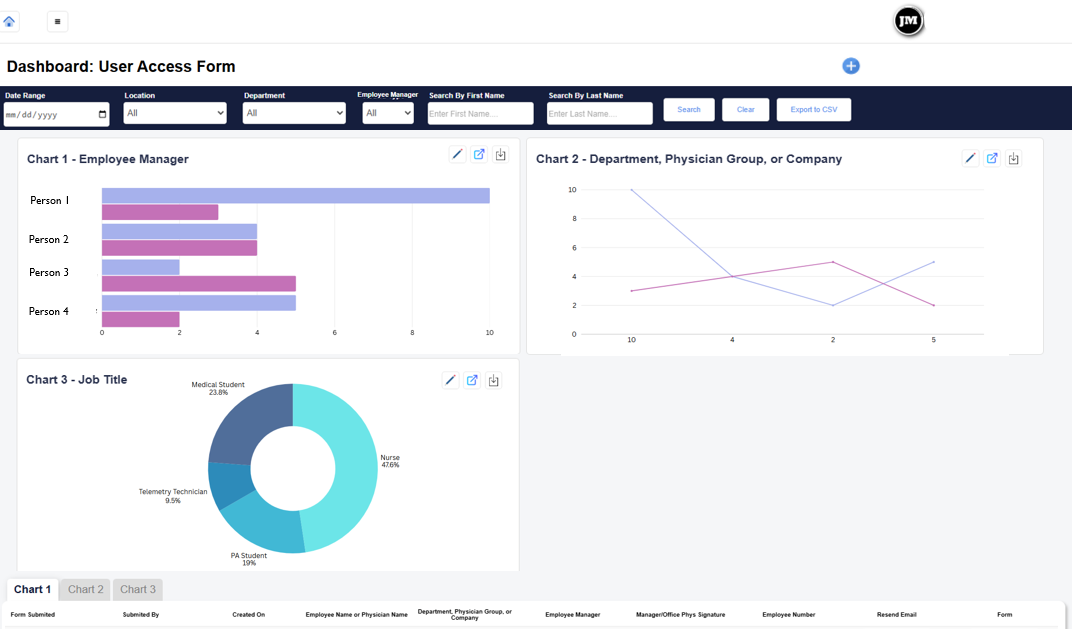Click the home icon in top bar
1072x629 pixels.
pyautogui.click(x=10, y=21)
